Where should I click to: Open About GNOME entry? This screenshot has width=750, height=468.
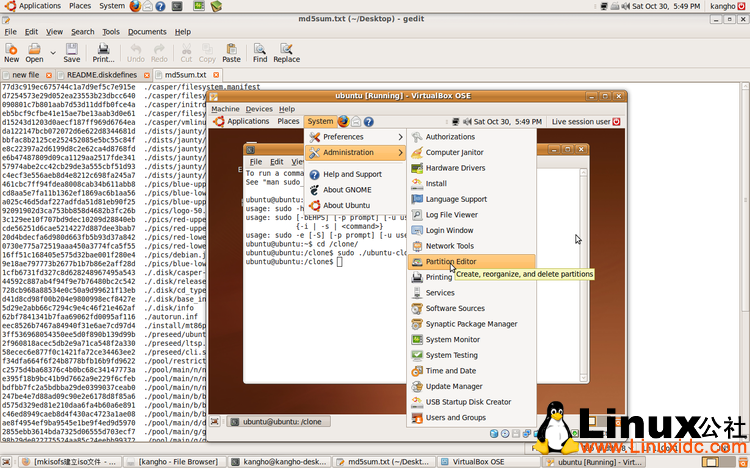(x=355, y=190)
